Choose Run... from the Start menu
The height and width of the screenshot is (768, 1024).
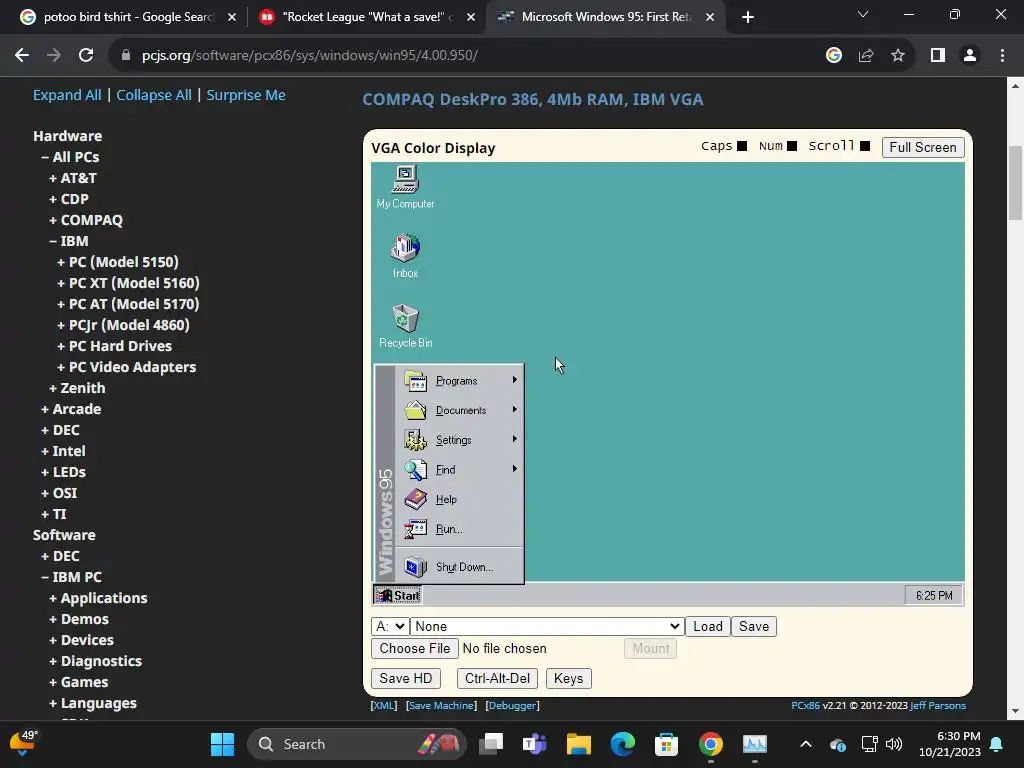[460, 529]
